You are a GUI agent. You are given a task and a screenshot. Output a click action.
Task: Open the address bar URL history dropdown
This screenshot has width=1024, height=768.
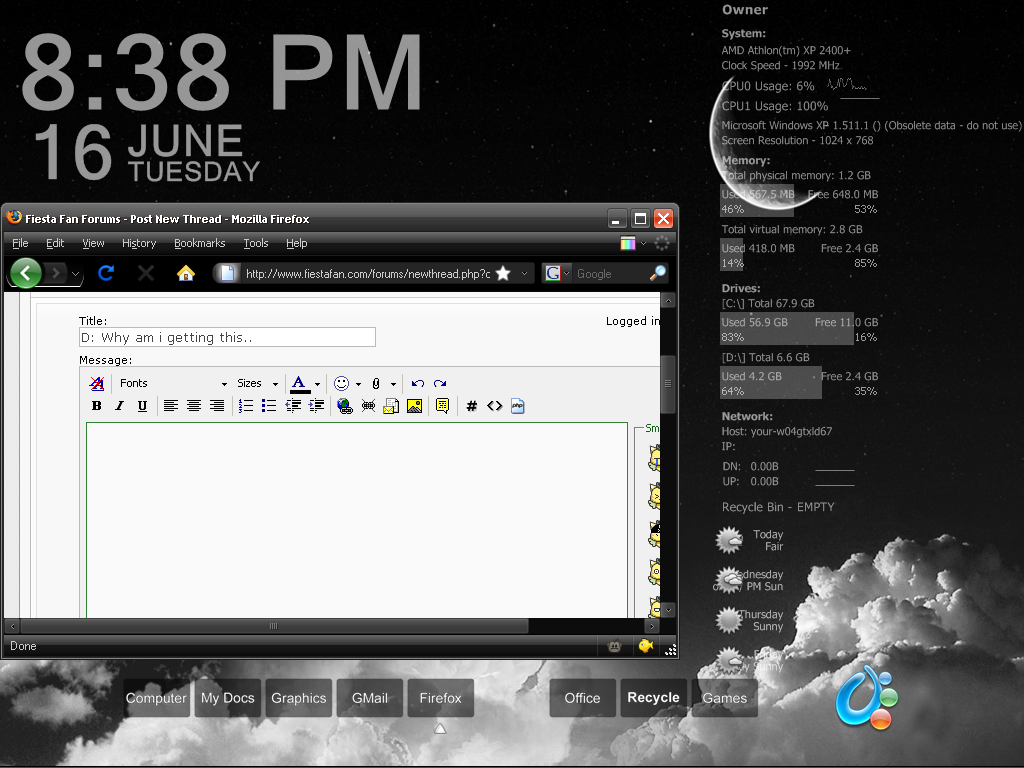pyautogui.click(x=524, y=274)
